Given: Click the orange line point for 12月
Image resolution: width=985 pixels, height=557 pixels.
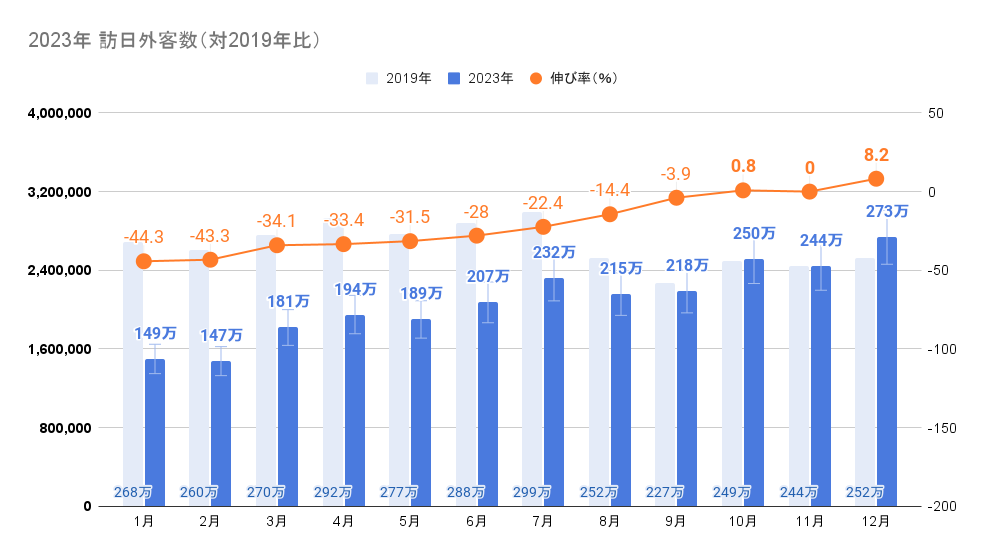Looking at the screenshot, I should coord(876,179).
